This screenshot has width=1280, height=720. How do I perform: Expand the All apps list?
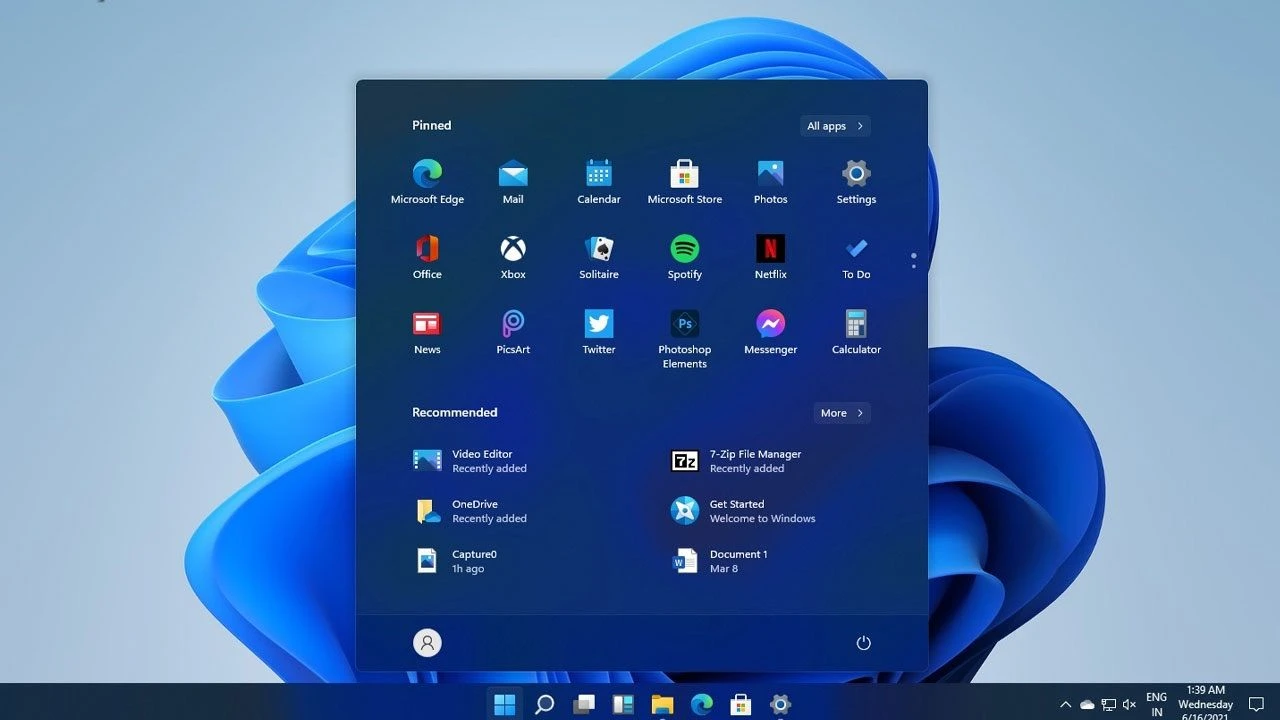tap(834, 125)
